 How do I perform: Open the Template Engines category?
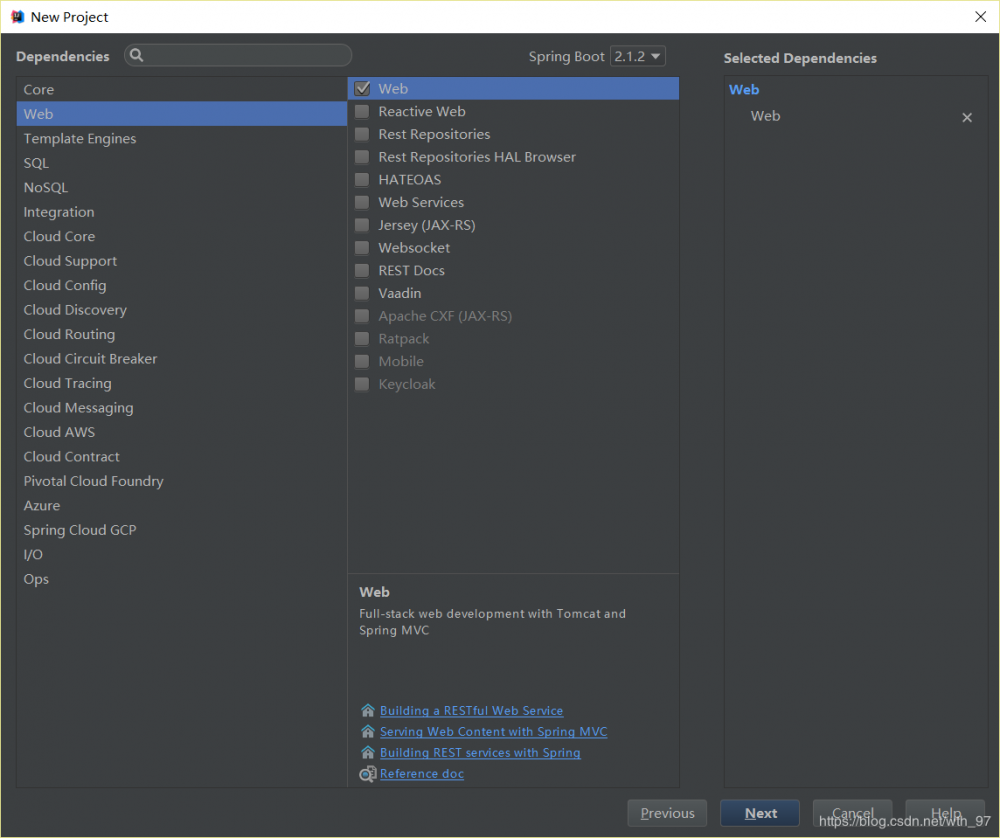(182, 138)
